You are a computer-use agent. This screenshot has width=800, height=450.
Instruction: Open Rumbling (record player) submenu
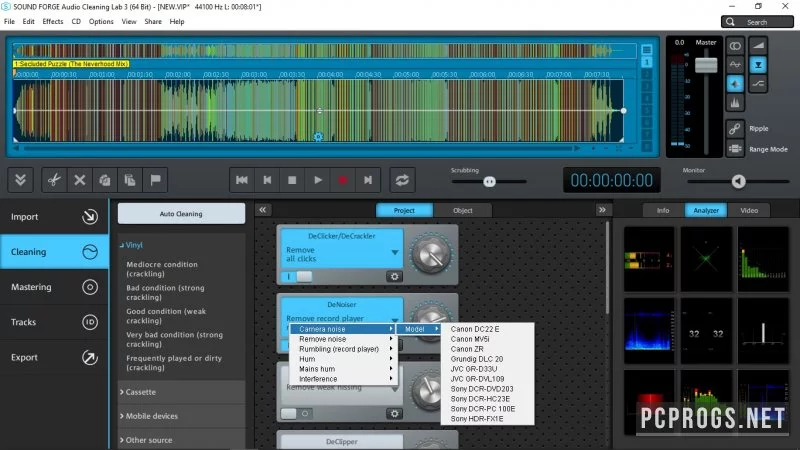click(x=343, y=349)
